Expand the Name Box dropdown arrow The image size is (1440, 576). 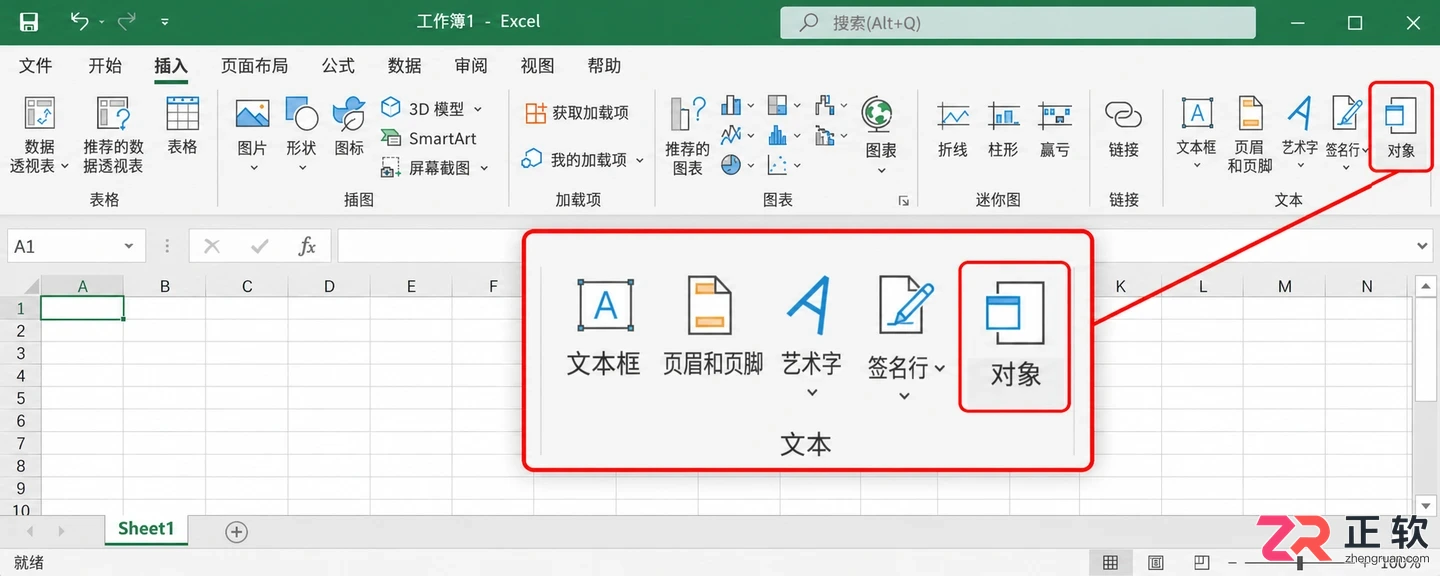coord(129,246)
